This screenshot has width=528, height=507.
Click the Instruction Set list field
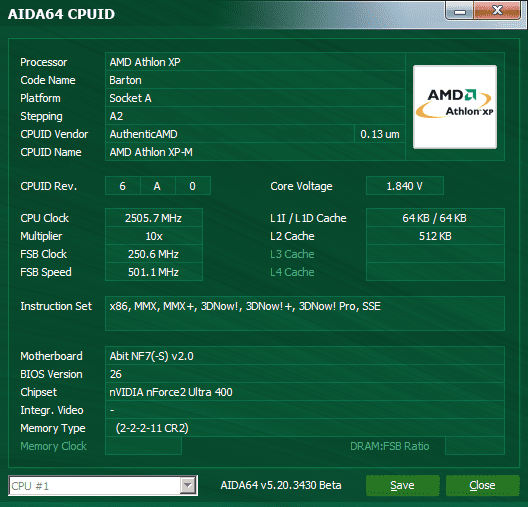click(305, 313)
